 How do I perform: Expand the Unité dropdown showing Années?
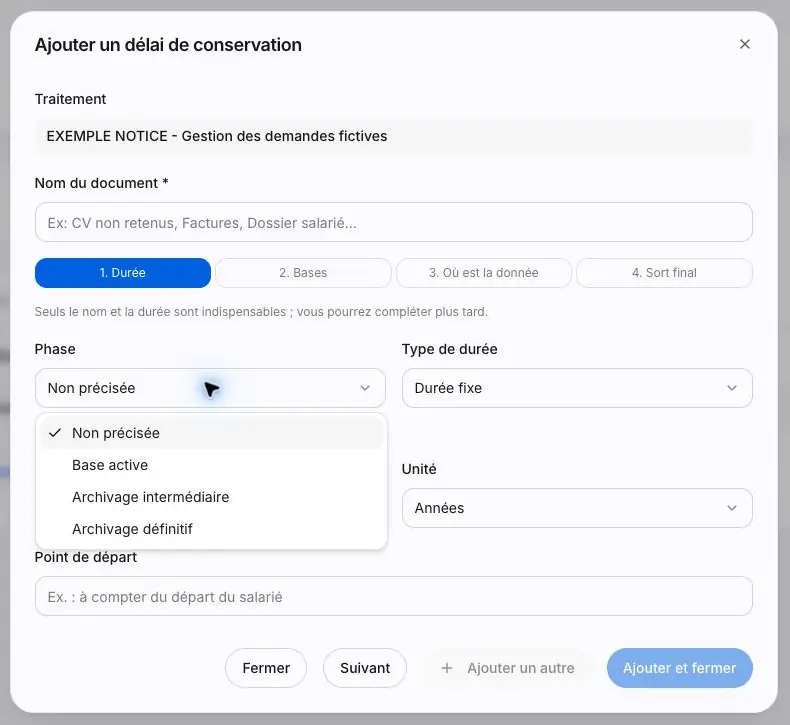pyautogui.click(x=577, y=507)
